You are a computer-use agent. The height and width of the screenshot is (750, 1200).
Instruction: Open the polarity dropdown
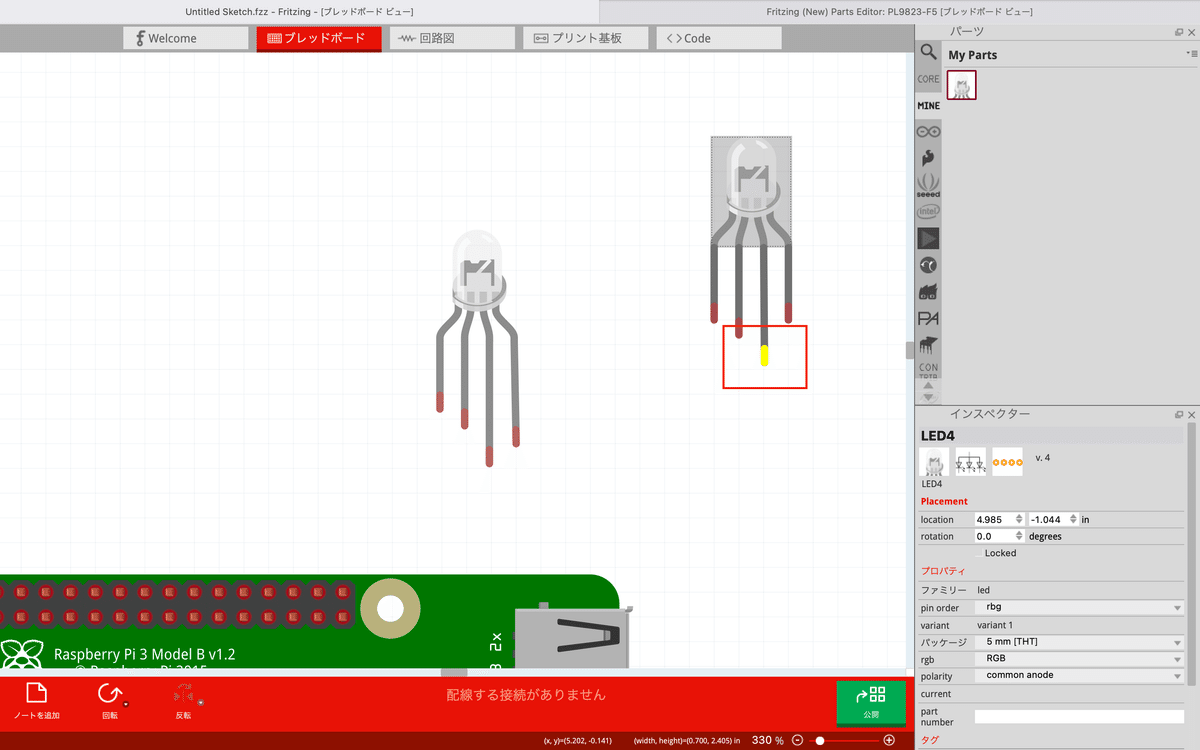1079,676
